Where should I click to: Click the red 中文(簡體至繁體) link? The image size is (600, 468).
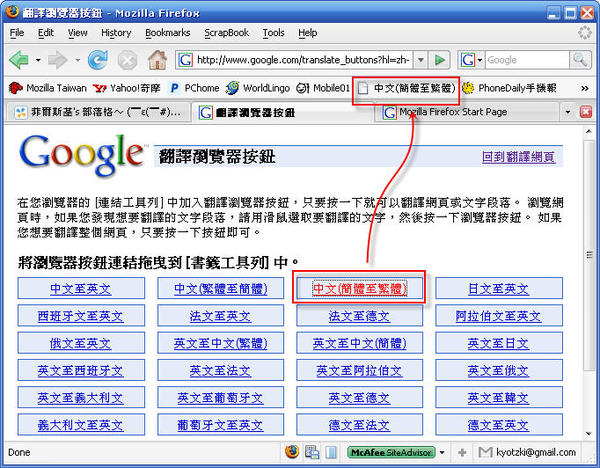tap(359, 289)
